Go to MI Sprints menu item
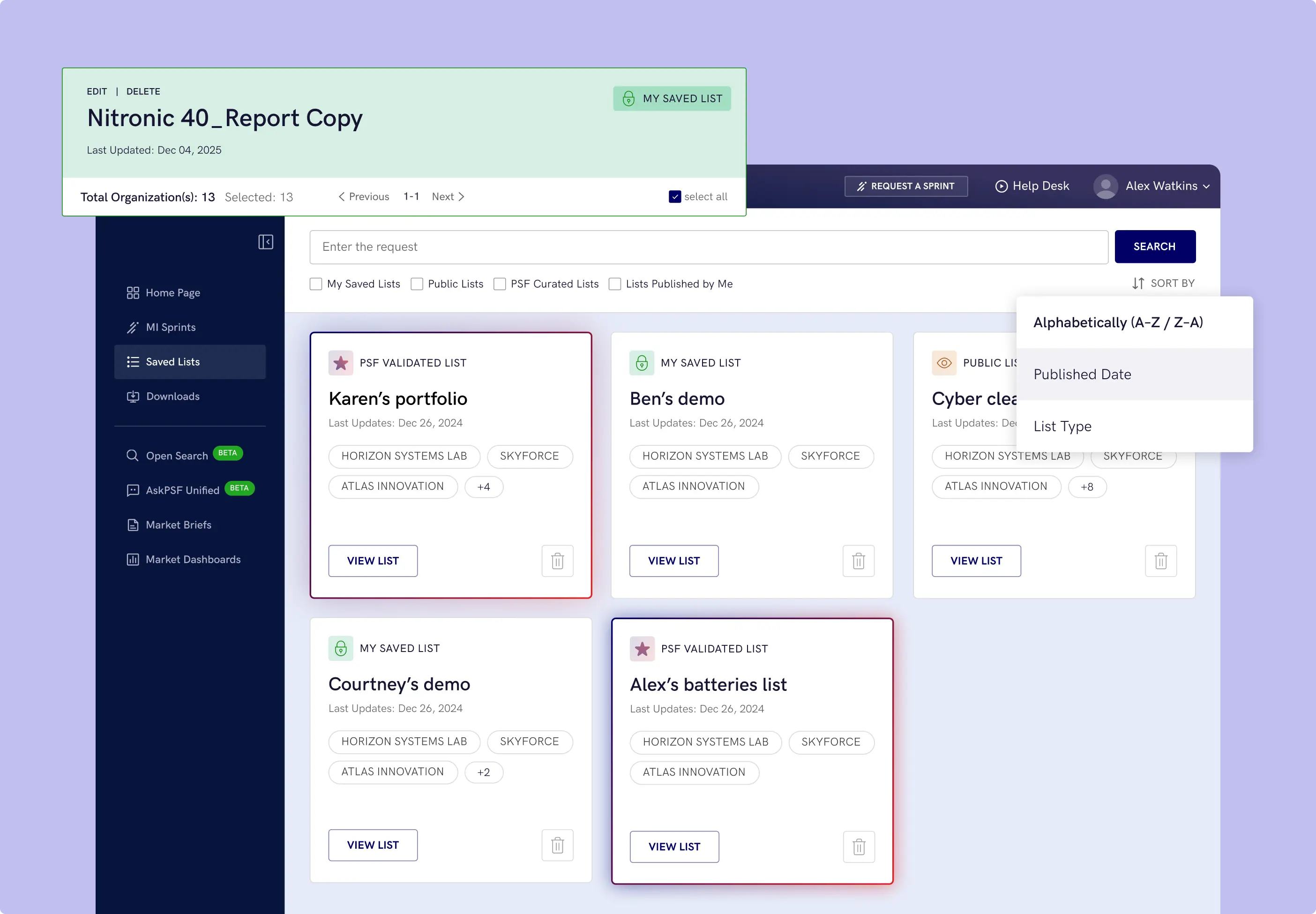 [x=170, y=327]
